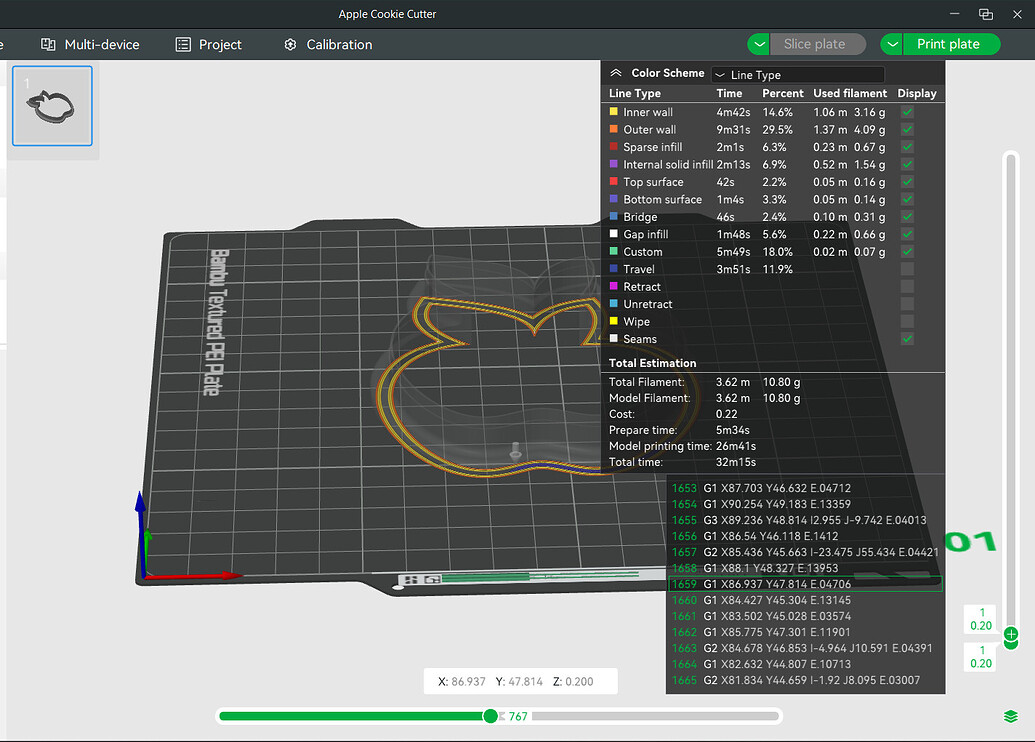Select G-code line 1655 G3 command

pos(805,520)
